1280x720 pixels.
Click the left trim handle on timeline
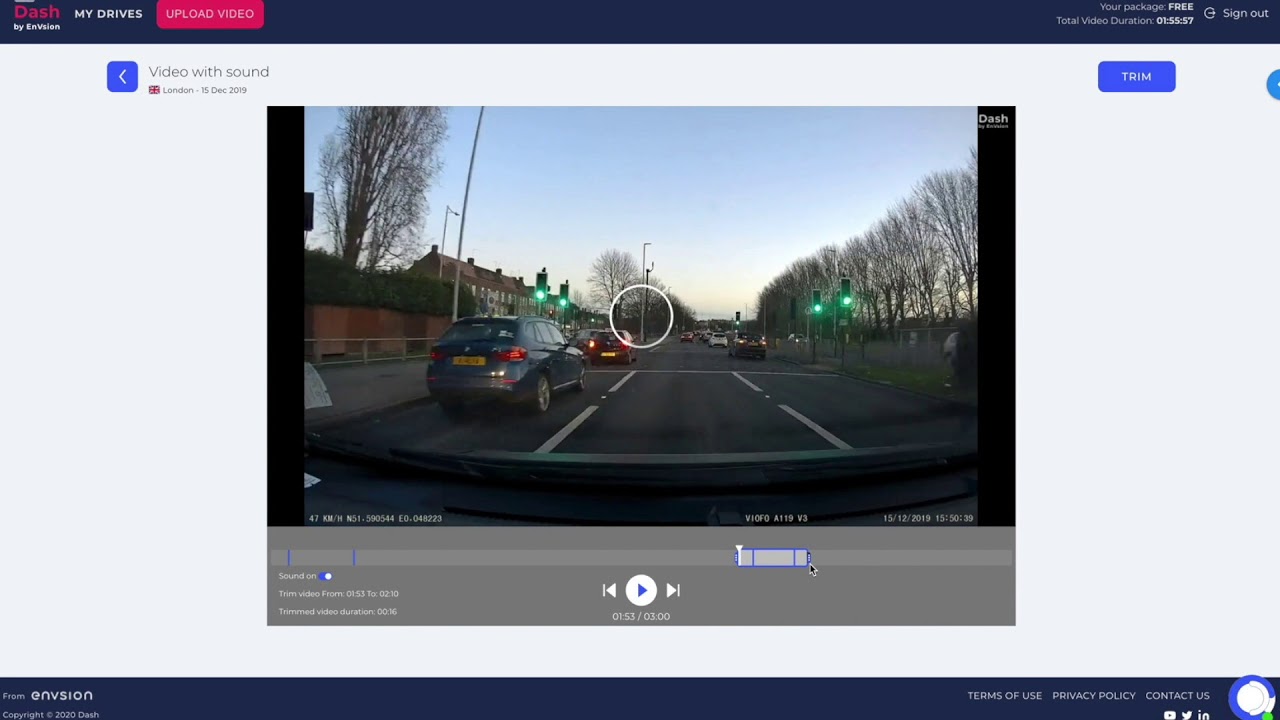[738, 558]
